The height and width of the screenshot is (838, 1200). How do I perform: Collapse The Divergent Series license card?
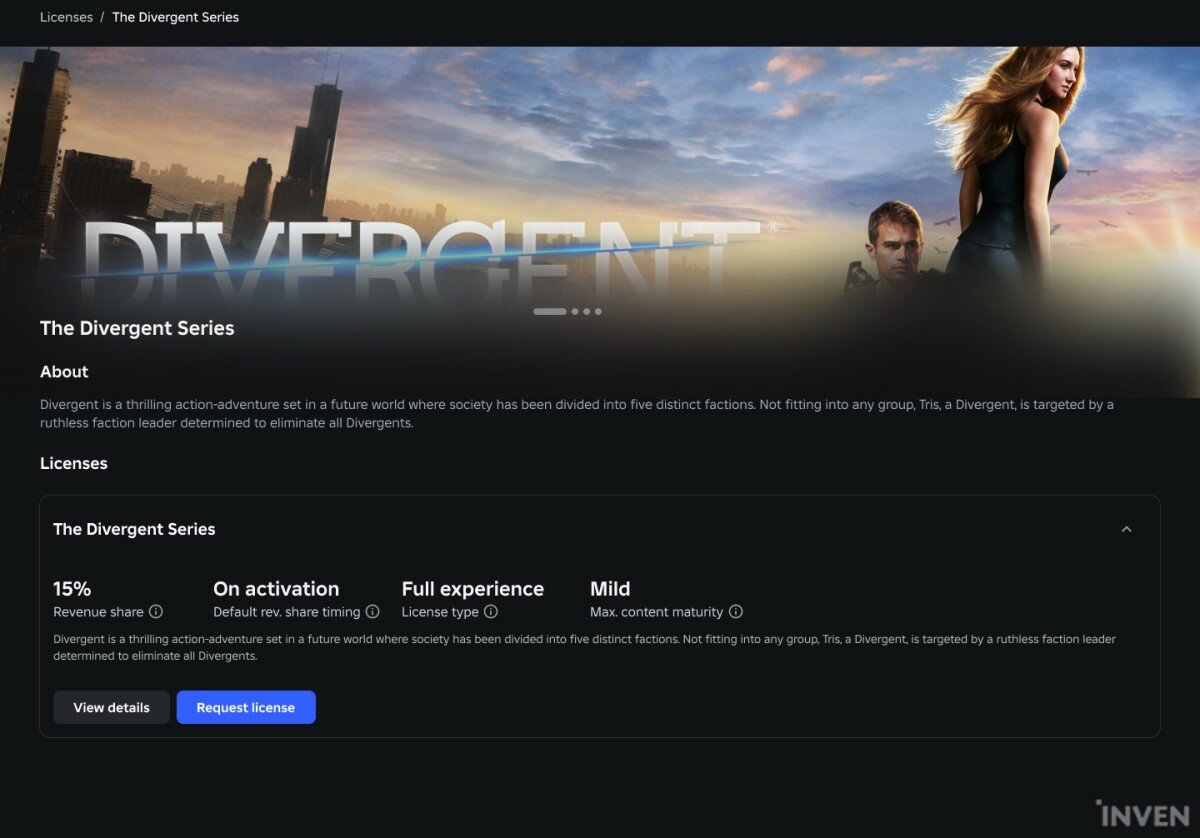[x=1127, y=529]
